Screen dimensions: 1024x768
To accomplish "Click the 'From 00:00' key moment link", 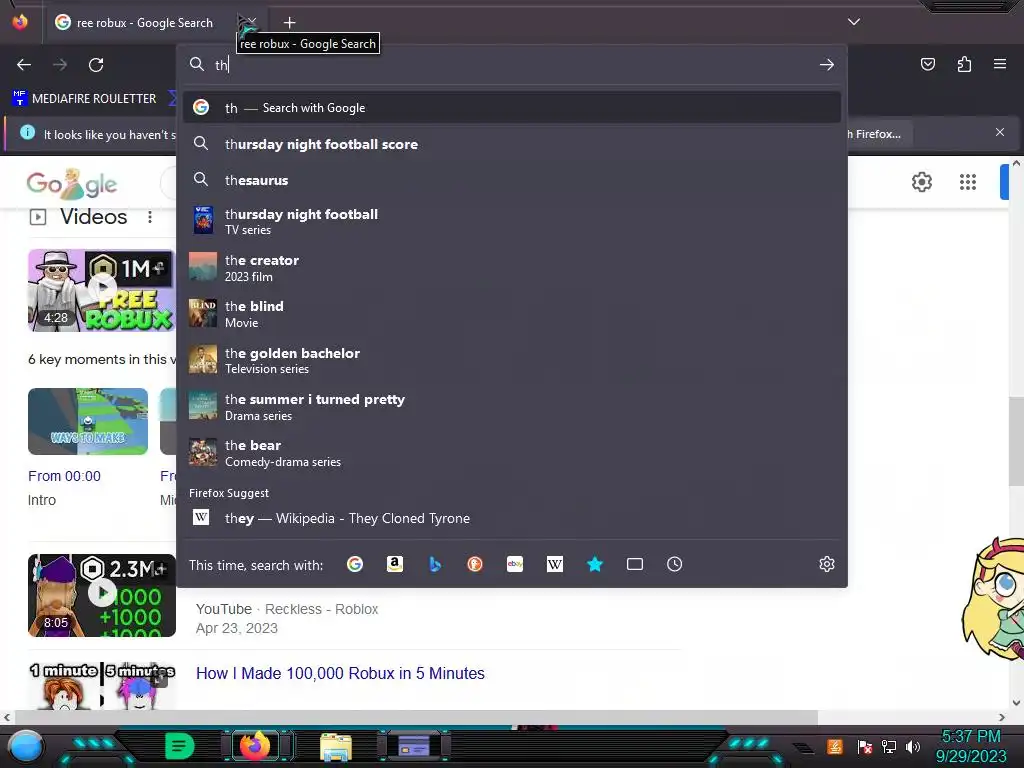I will (64, 476).
